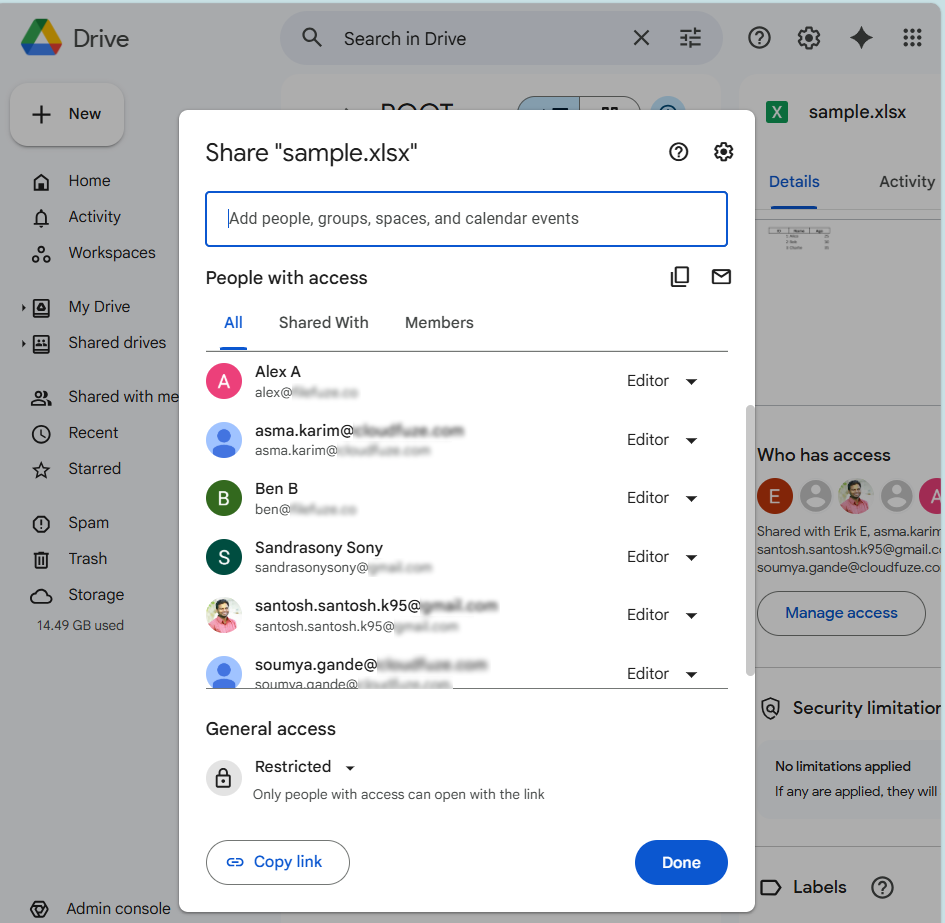Email everyone with access to sample.xlsx
This screenshot has width=945, height=923.
coord(721,276)
